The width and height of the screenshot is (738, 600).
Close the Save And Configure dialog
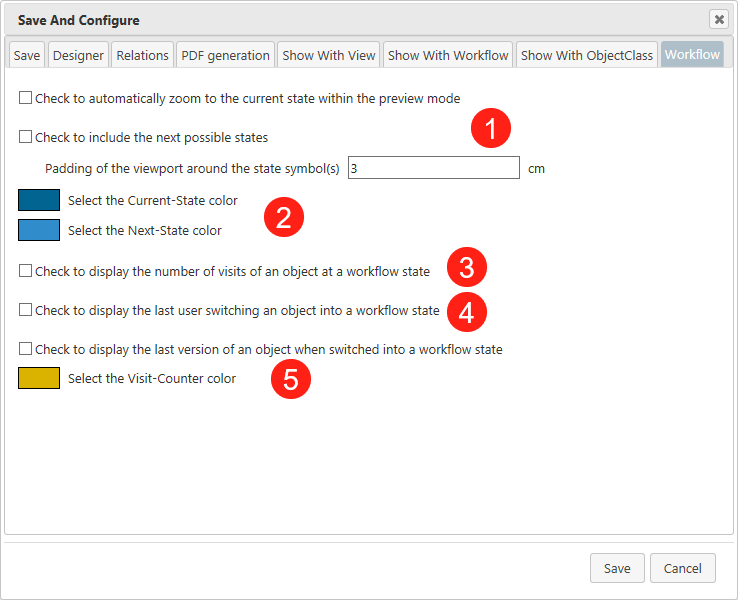[x=718, y=19]
